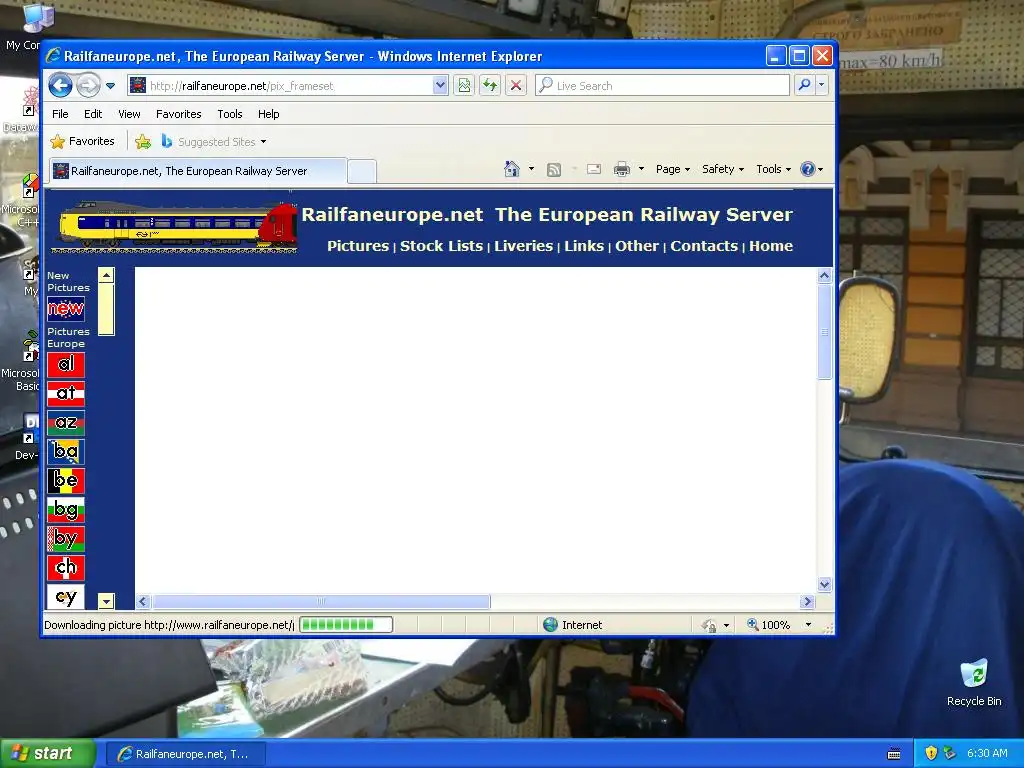1024x768 pixels.
Task: Select the 'by' Belarus flag icon
Action: [x=66, y=539]
